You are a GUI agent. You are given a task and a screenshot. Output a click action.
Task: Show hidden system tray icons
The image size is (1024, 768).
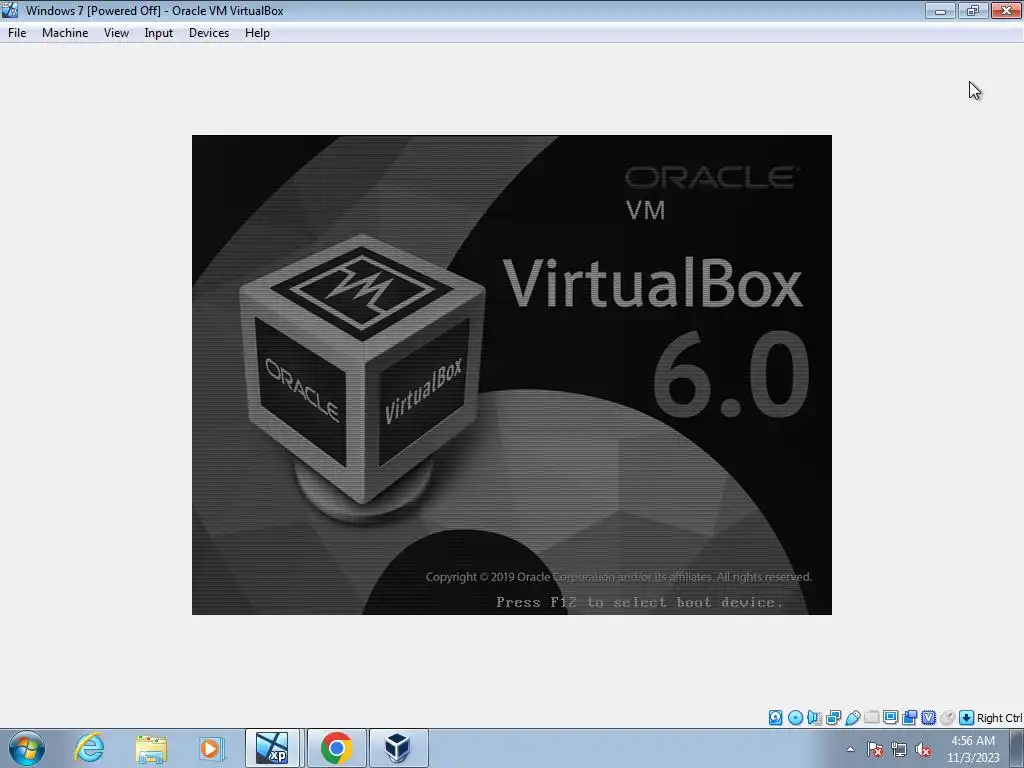pyautogui.click(x=850, y=749)
